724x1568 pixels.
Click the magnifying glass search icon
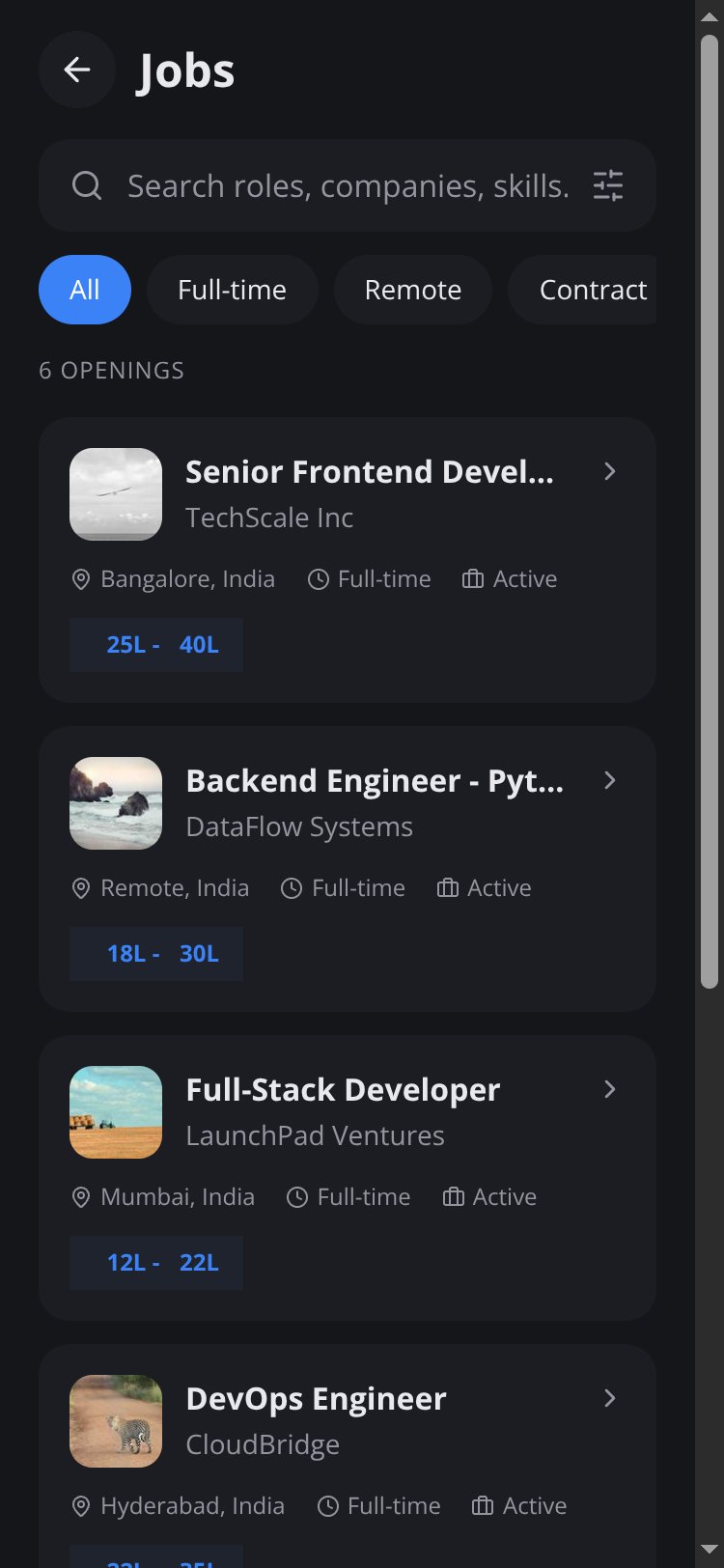(x=87, y=185)
